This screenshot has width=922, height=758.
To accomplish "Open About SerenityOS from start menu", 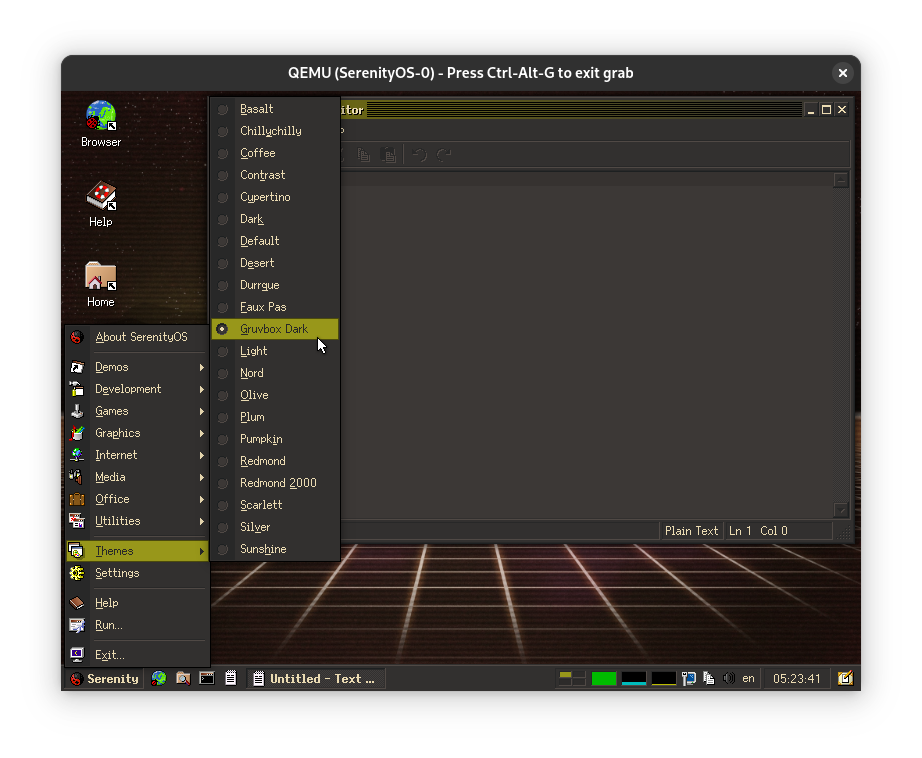I will pyautogui.click(x=137, y=338).
